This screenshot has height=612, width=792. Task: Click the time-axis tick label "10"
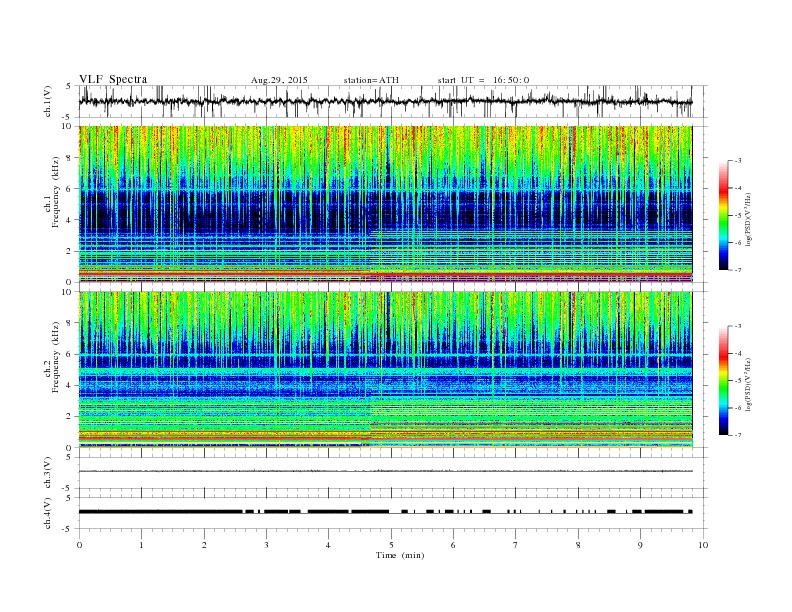tap(703, 545)
